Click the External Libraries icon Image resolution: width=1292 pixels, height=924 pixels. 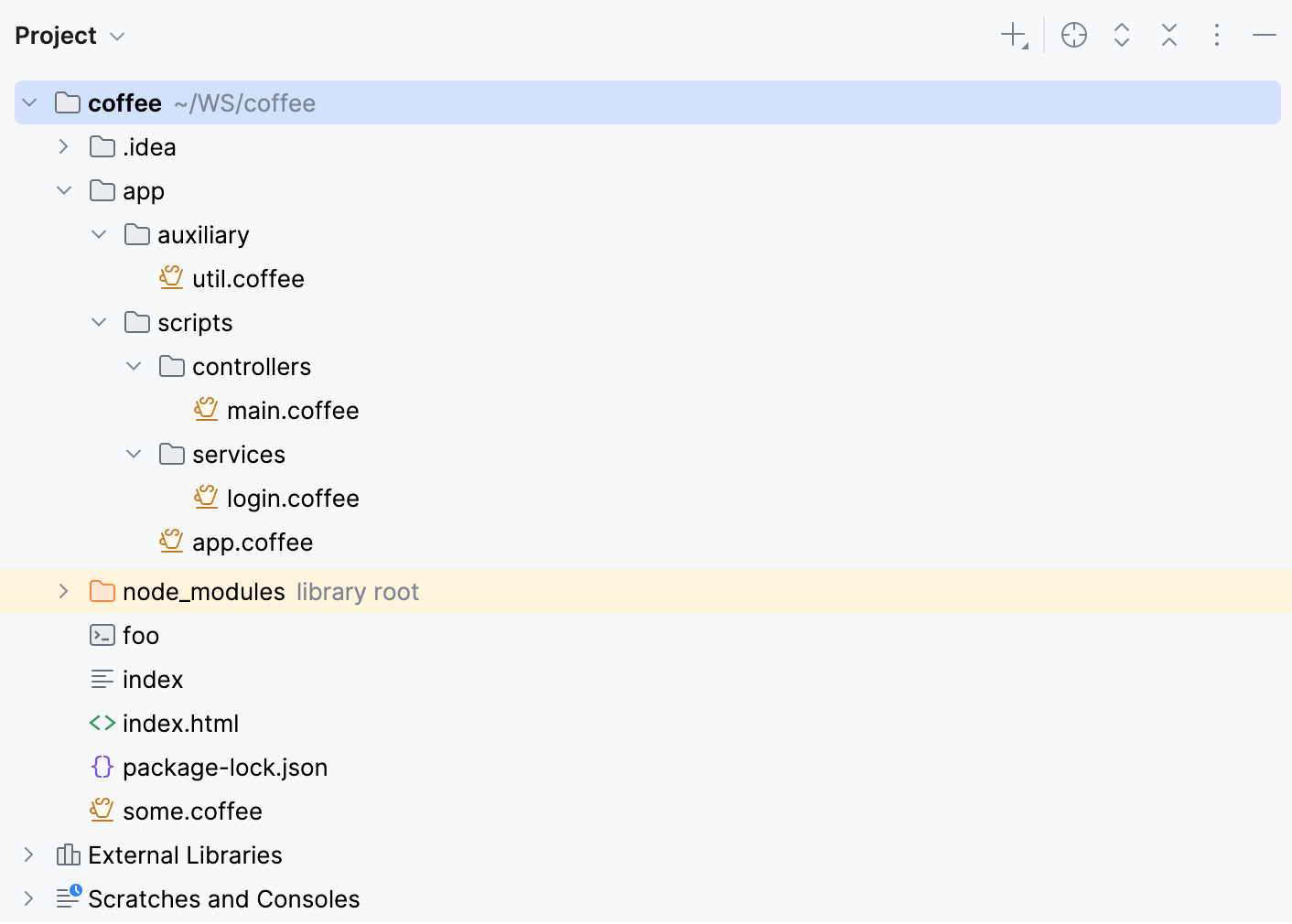pos(68,854)
